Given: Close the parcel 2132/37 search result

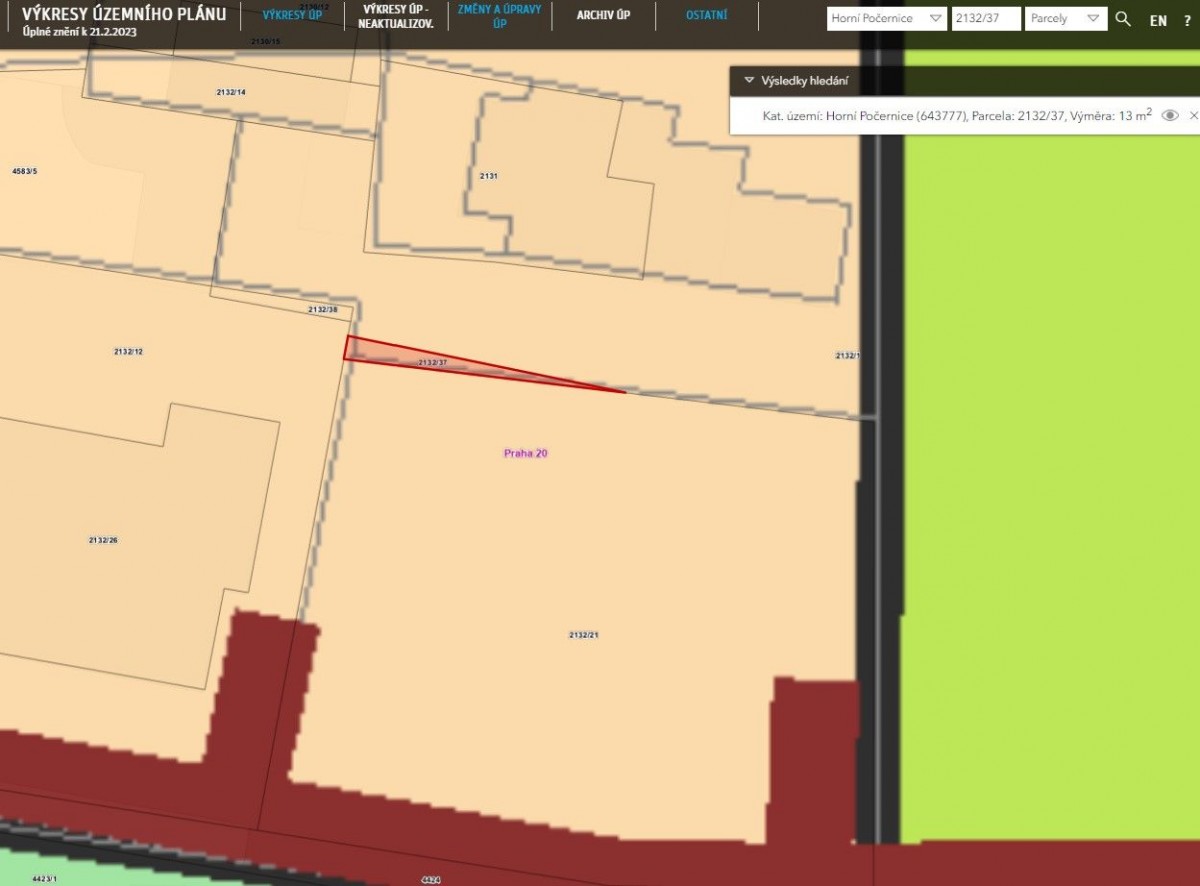Looking at the screenshot, I should click(1194, 116).
